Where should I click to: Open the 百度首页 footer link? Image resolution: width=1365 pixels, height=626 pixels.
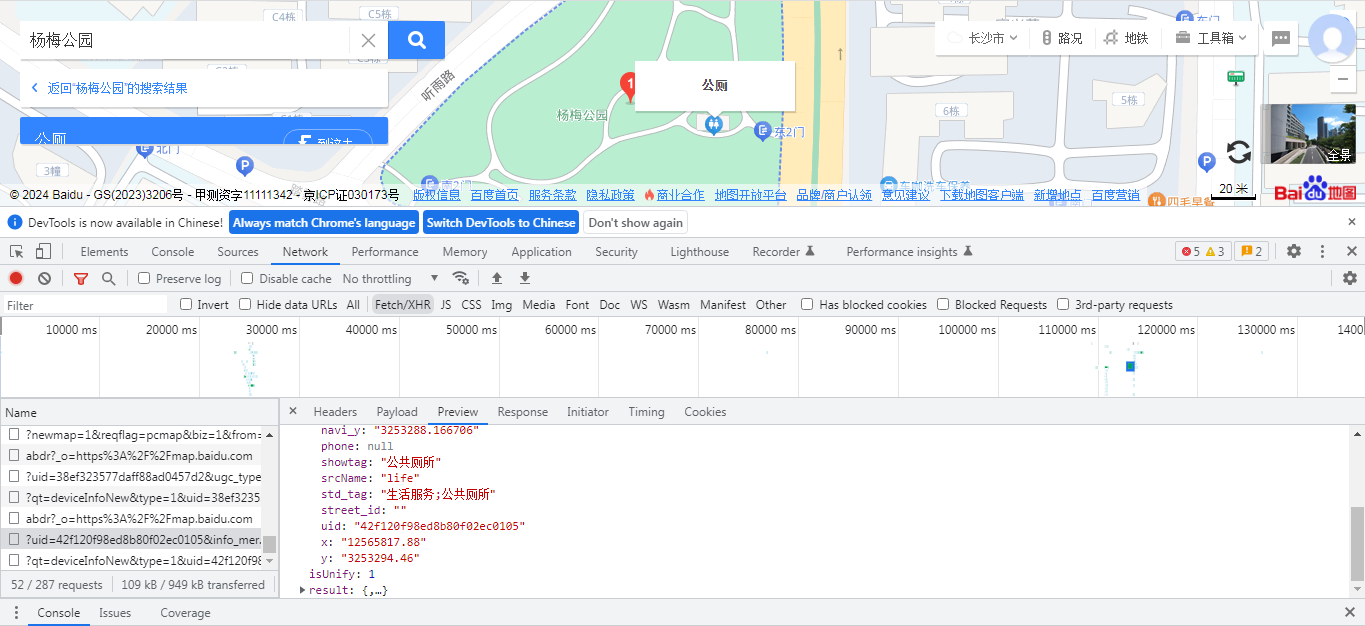pos(495,195)
